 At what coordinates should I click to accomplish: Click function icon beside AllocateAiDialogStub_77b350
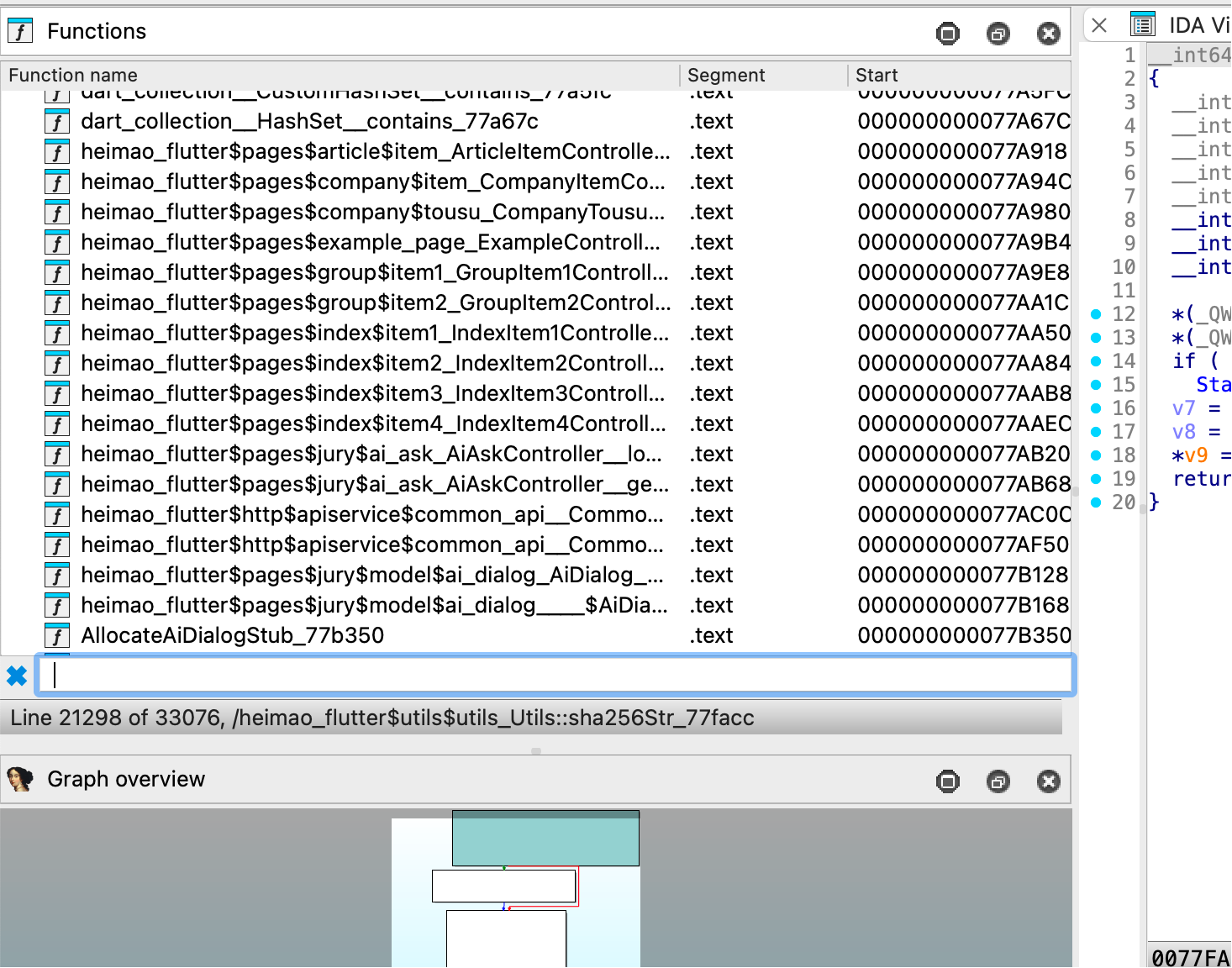coord(56,636)
